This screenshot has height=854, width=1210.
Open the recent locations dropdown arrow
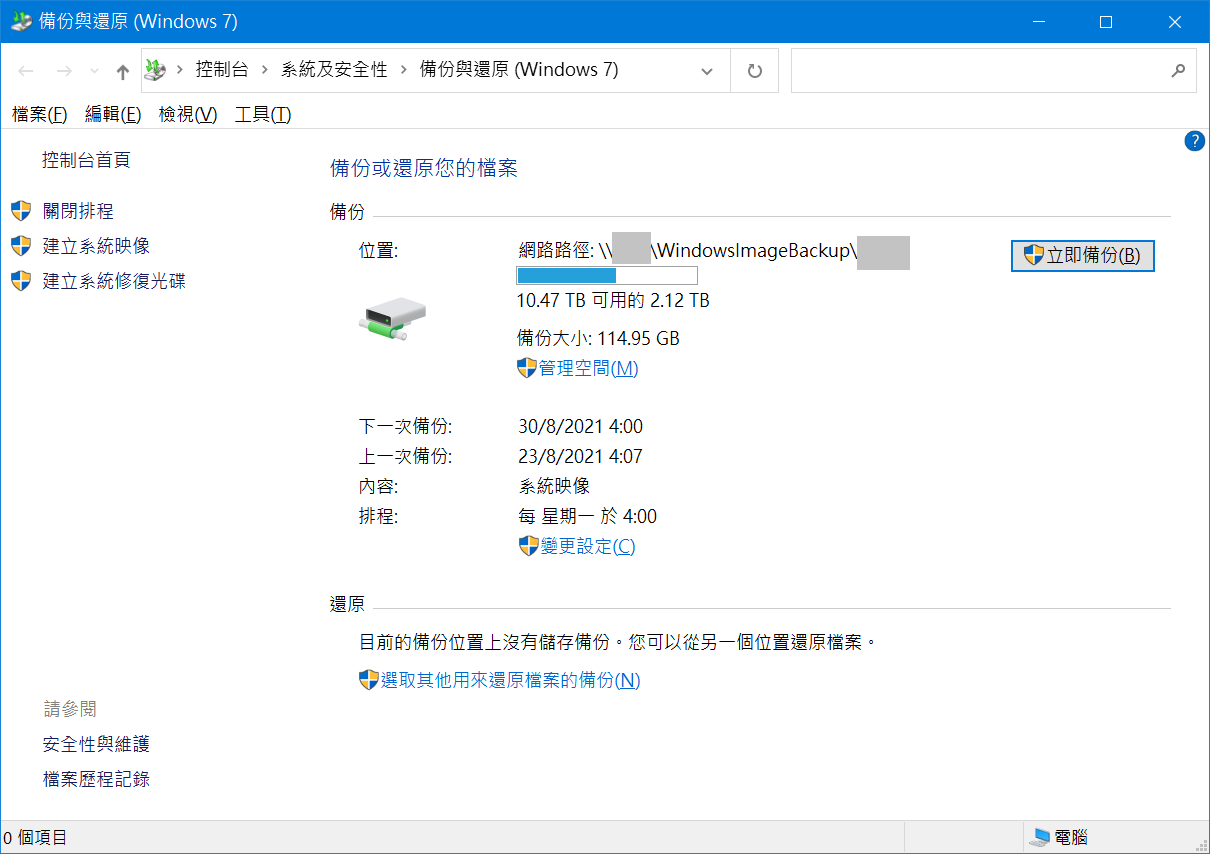coord(95,72)
